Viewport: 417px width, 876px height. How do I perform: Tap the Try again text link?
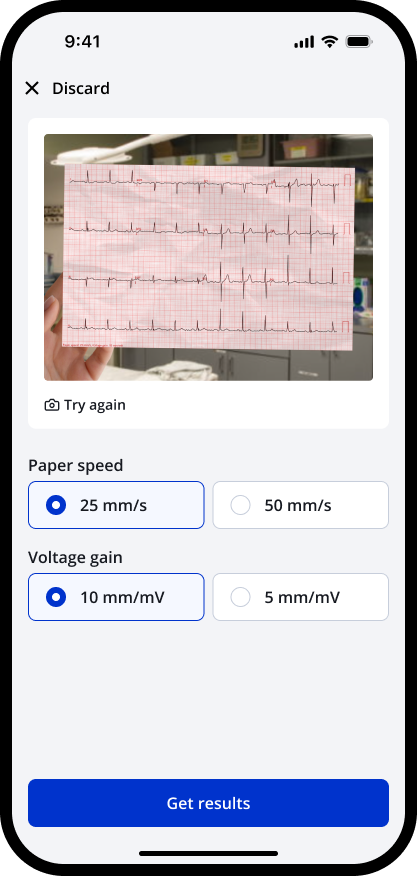coord(95,405)
